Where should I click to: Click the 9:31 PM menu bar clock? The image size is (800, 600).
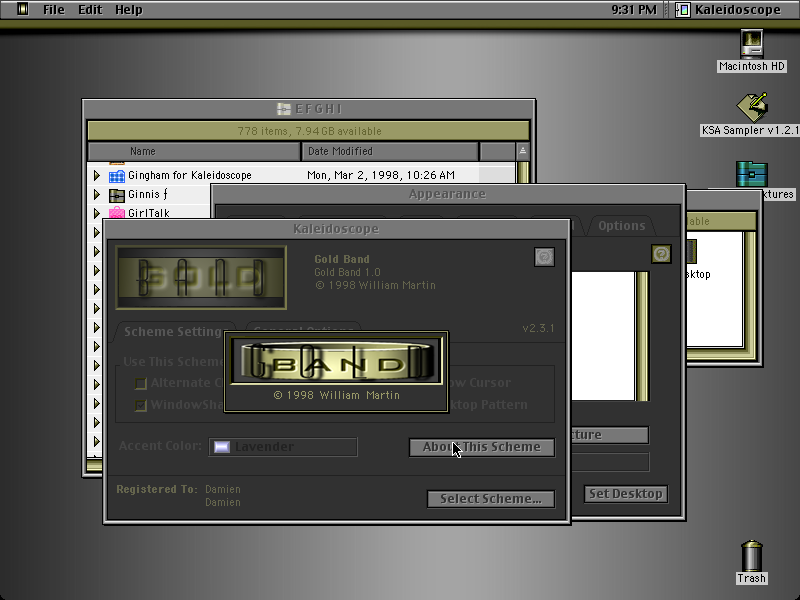pos(634,10)
